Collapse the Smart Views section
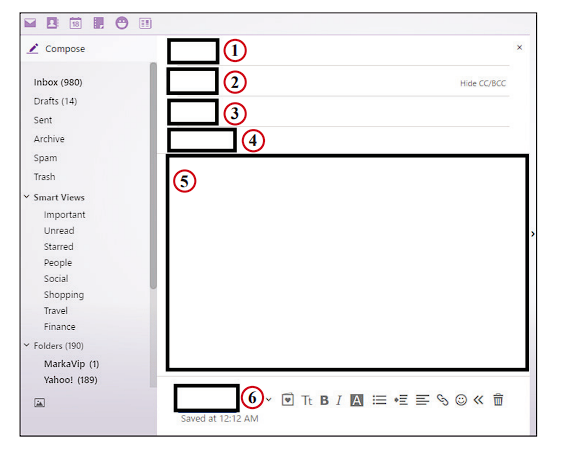The width and height of the screenshot is (564, 455). click(x=27, y=197)
